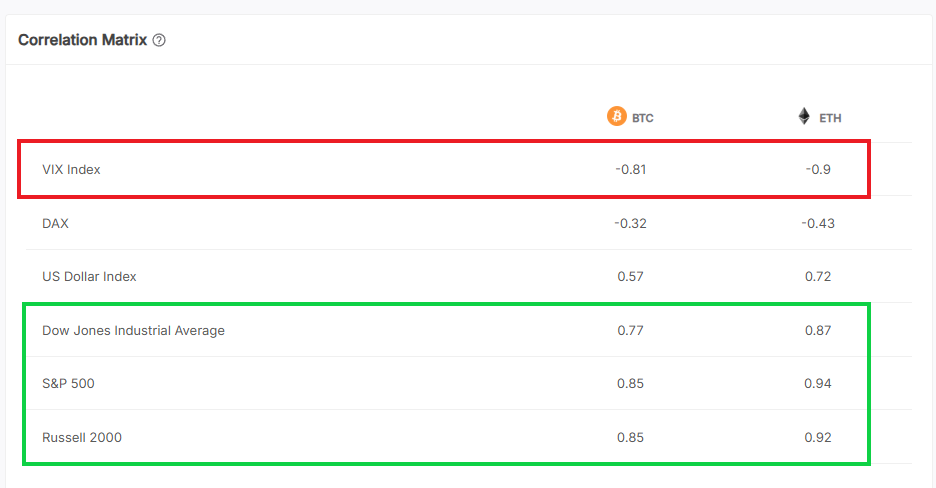Click the VIX Index BTC value -0.81
This screenshot has width=936, height=488.
[x=630, y=169]
